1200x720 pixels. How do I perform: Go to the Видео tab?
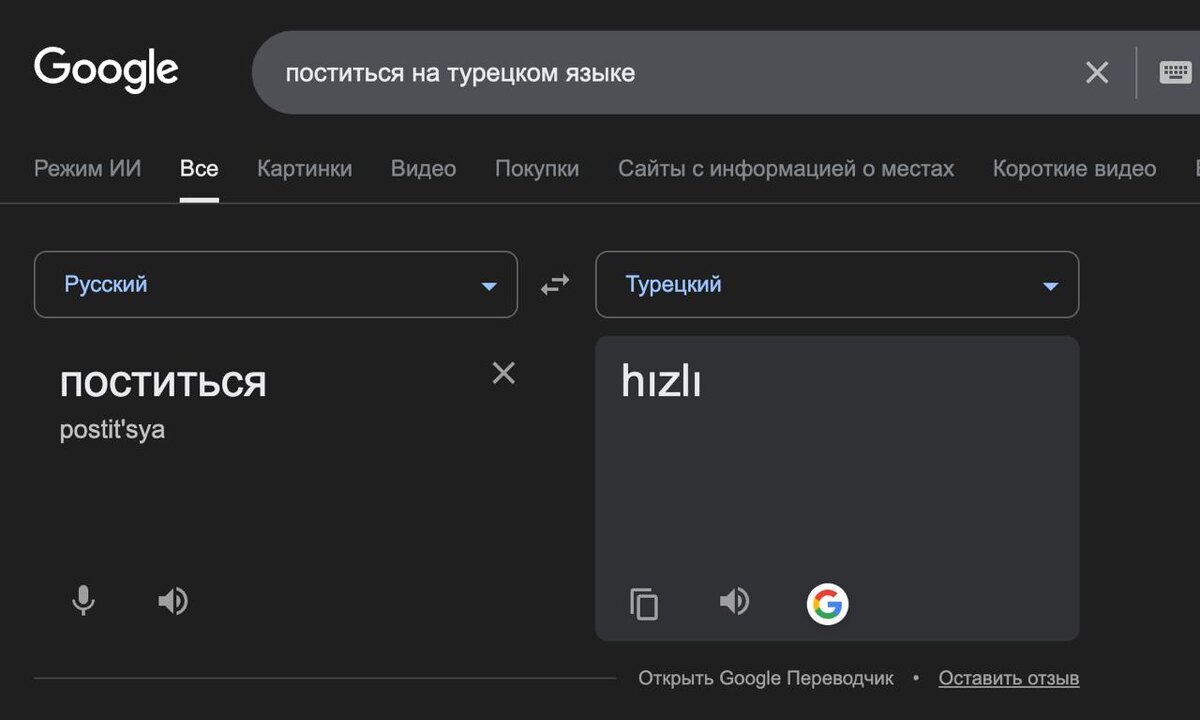(x=423, y=169)
